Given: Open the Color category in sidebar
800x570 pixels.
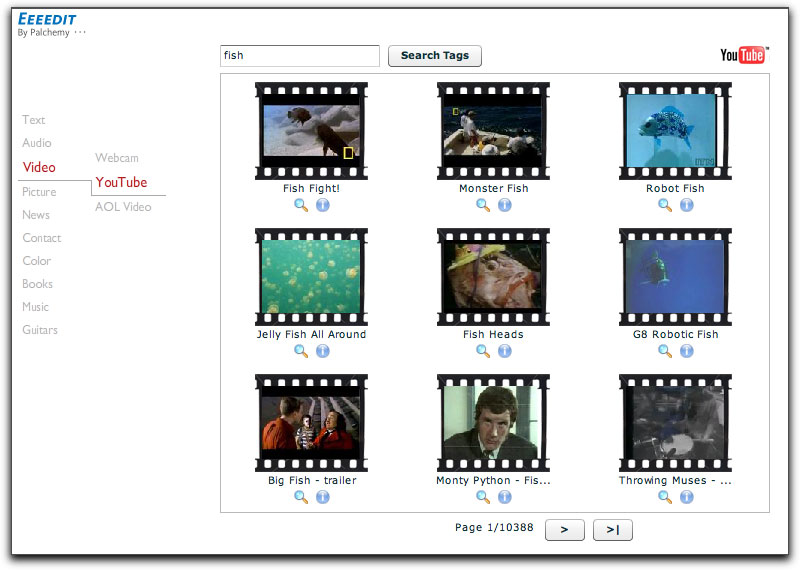Looking at the screenshot, I should pos(37,261).
